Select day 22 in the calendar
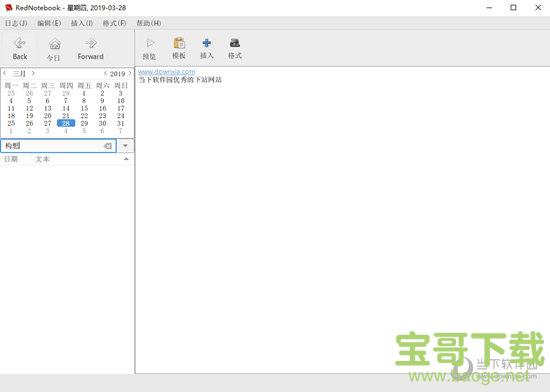550x392 pixels. point(84,116)
